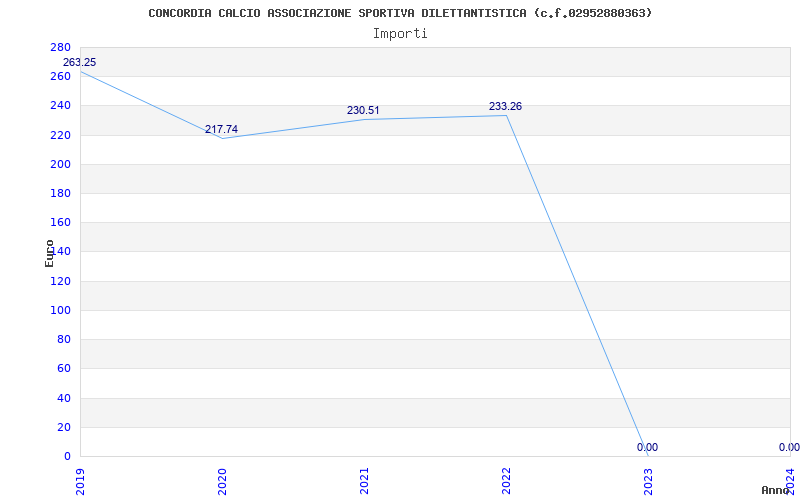
Task: Click the Euro y-axis title
Action: 49,253
